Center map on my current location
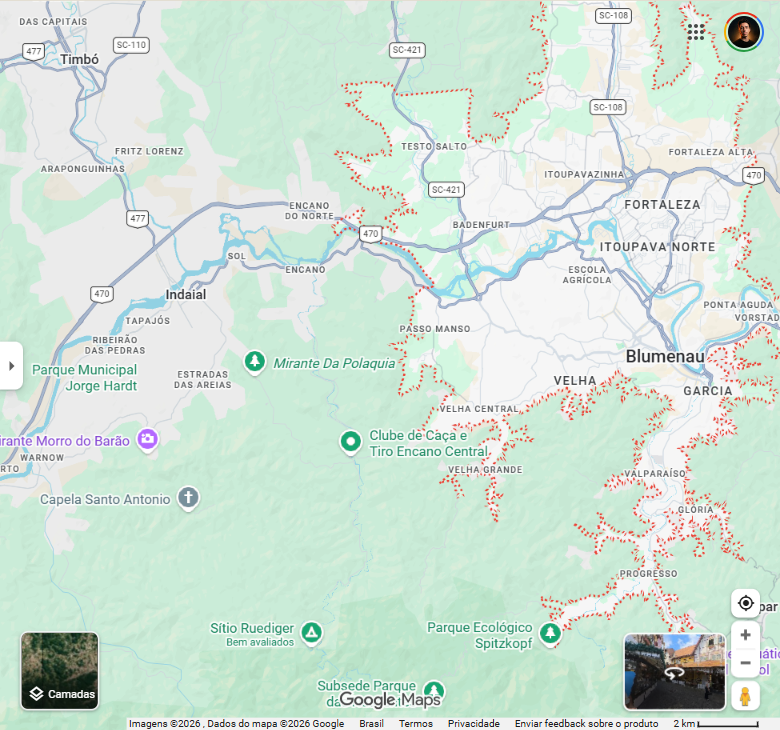This screenshot has width=780, height=730. (x=745, y=603)
